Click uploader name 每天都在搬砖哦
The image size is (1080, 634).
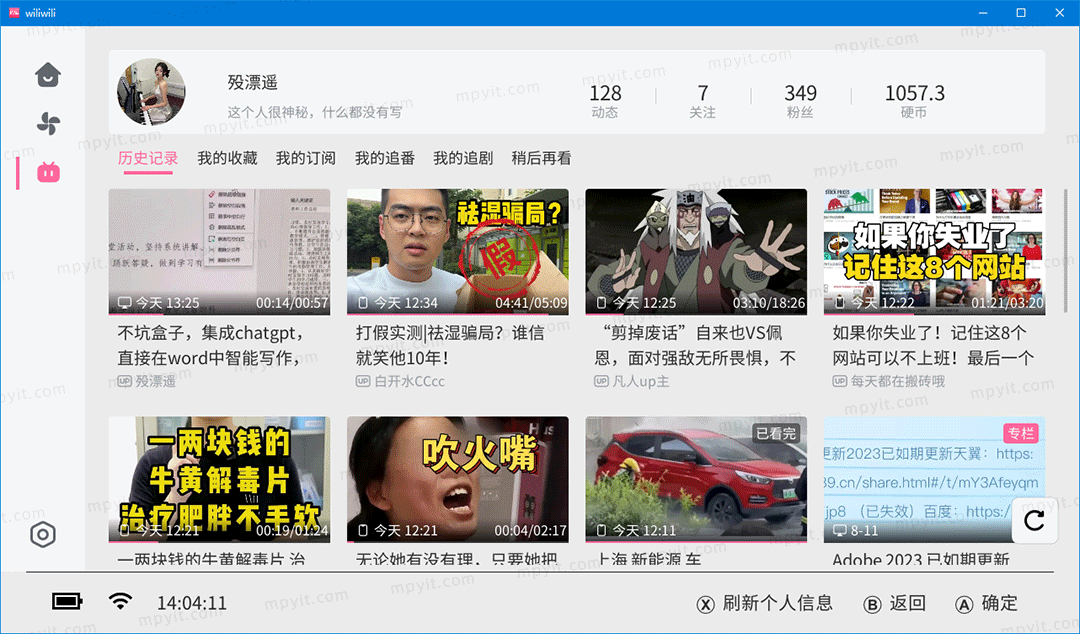click(x=898, y=381)
